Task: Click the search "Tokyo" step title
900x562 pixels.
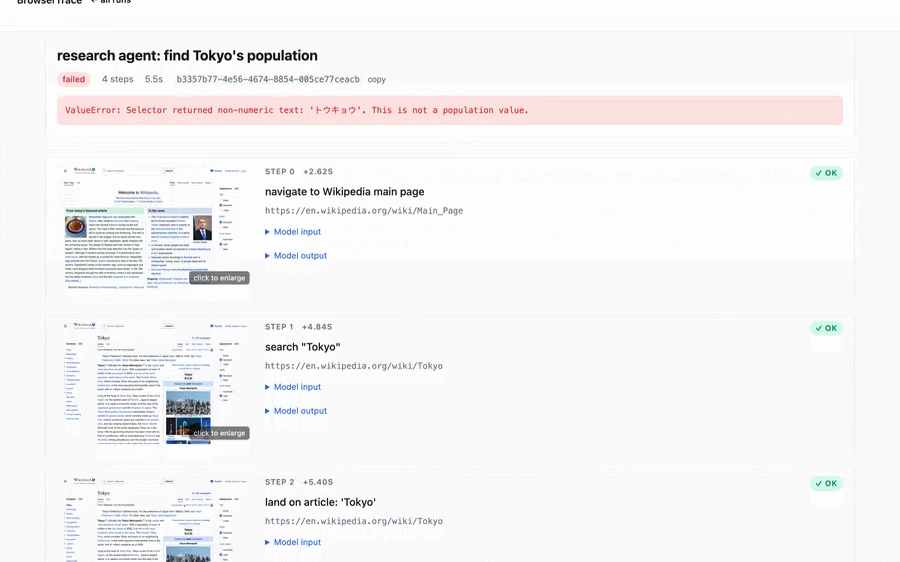Action: coord(302,347)
